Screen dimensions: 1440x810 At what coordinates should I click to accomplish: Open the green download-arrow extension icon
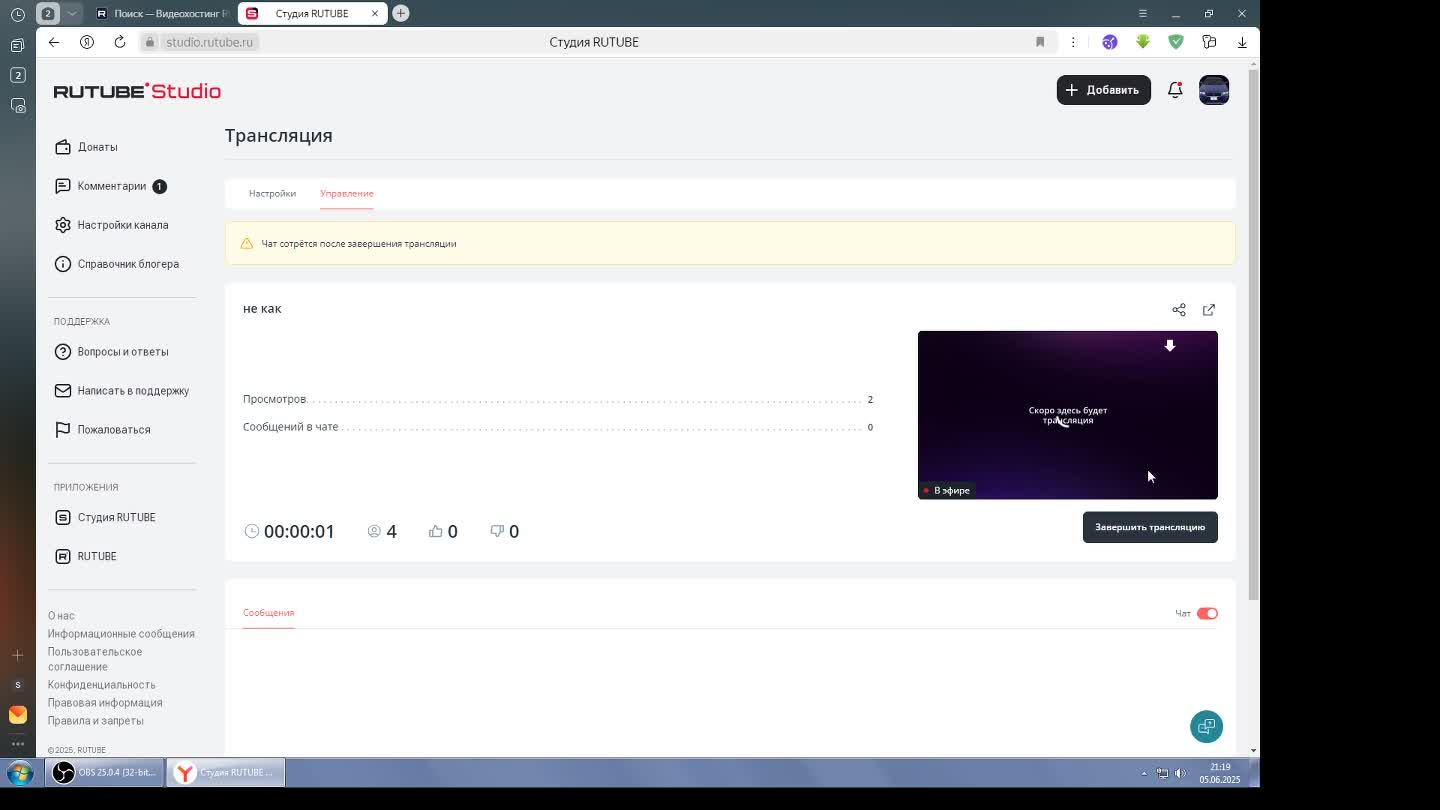(1143, 42)
